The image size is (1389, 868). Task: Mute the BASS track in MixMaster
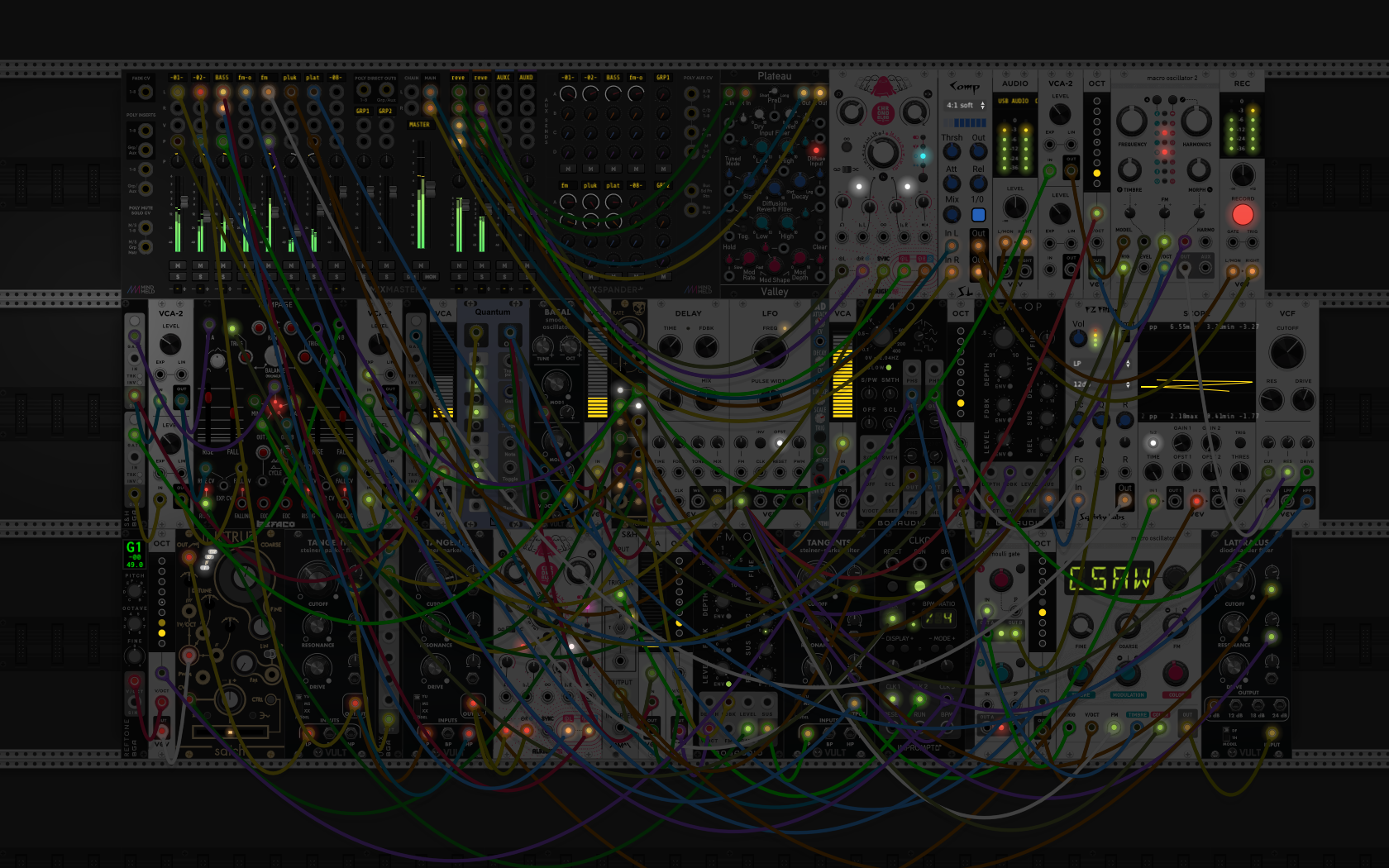tap(222, 265)
